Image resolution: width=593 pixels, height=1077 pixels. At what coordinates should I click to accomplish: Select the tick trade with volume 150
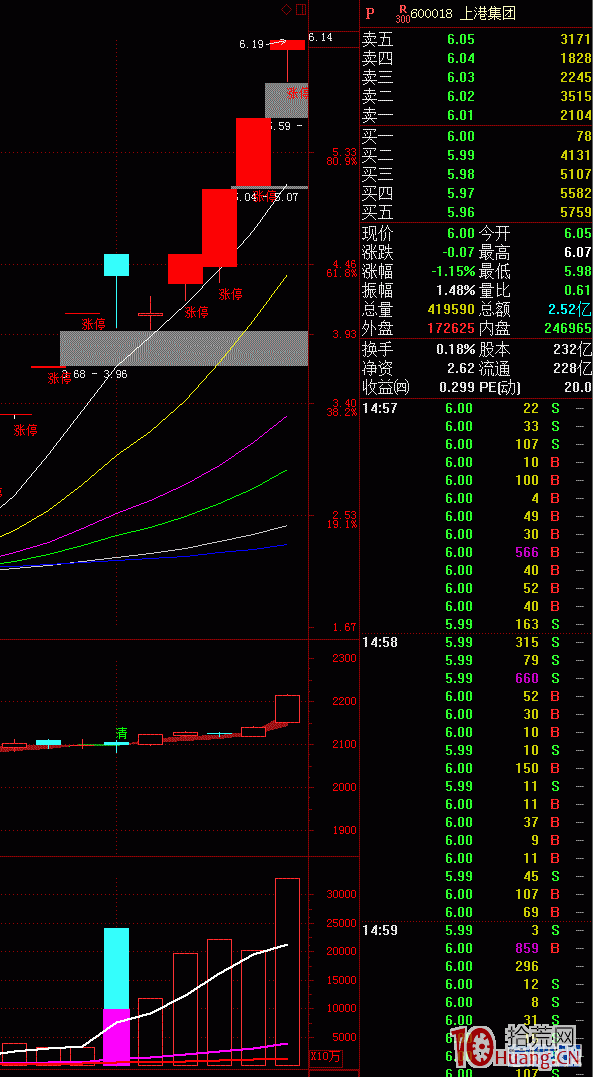(x=476, y=769)
